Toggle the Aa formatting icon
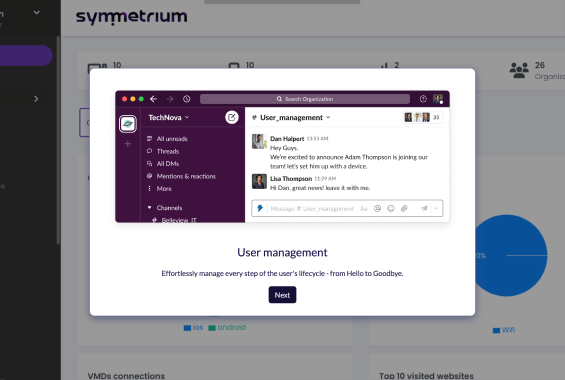The image size is (565, 380). 364,209
